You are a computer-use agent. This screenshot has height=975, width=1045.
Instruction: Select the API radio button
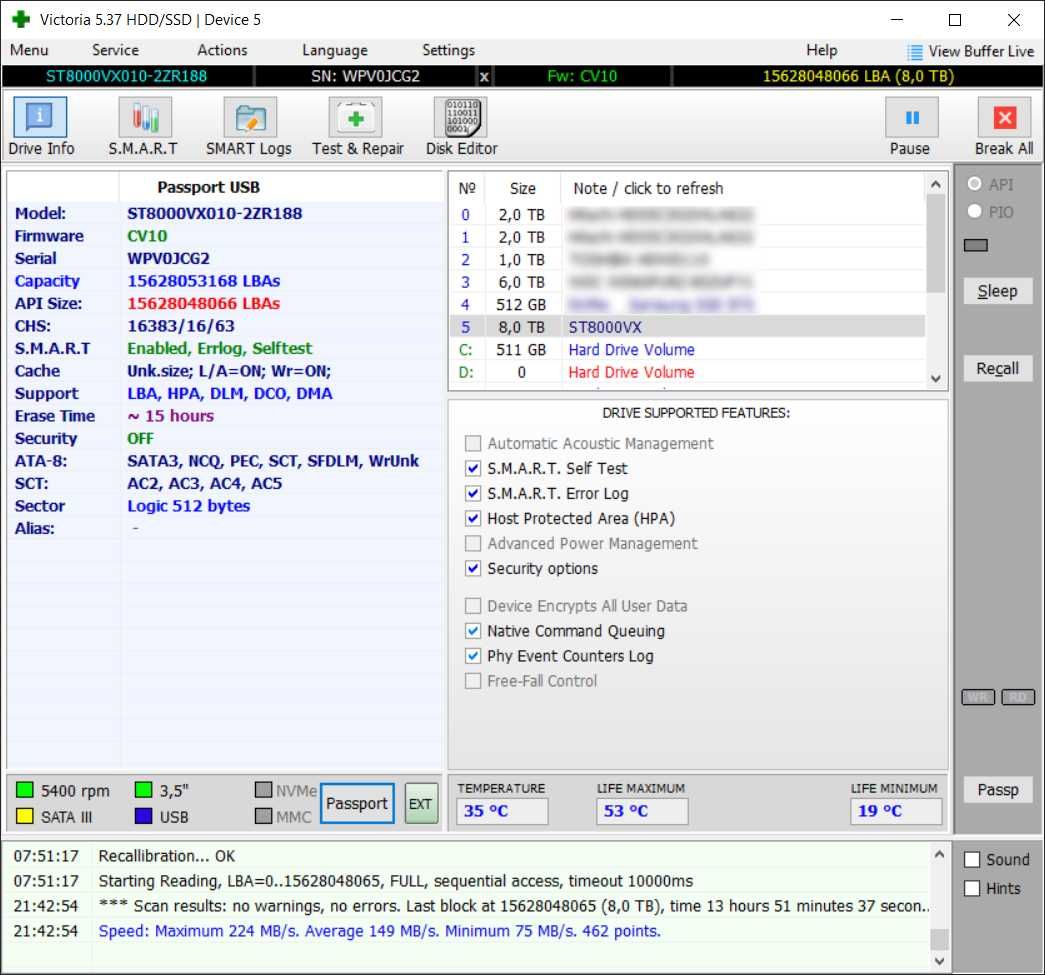click(x=974, y=183)
